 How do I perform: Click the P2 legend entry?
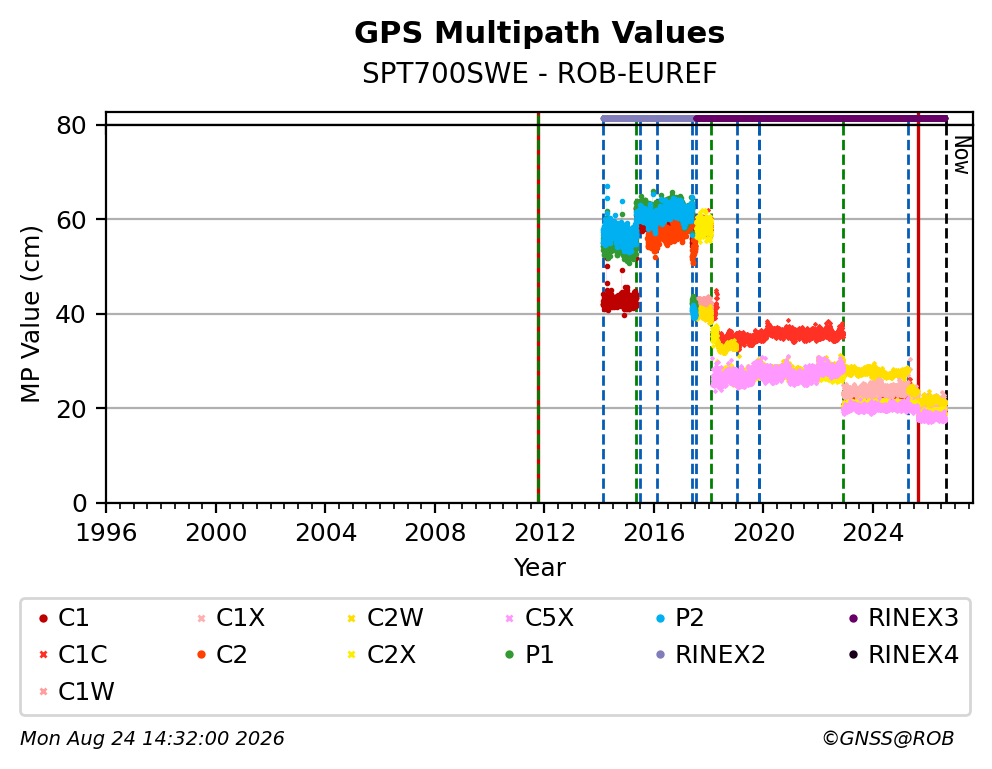[x=679, y=618]
